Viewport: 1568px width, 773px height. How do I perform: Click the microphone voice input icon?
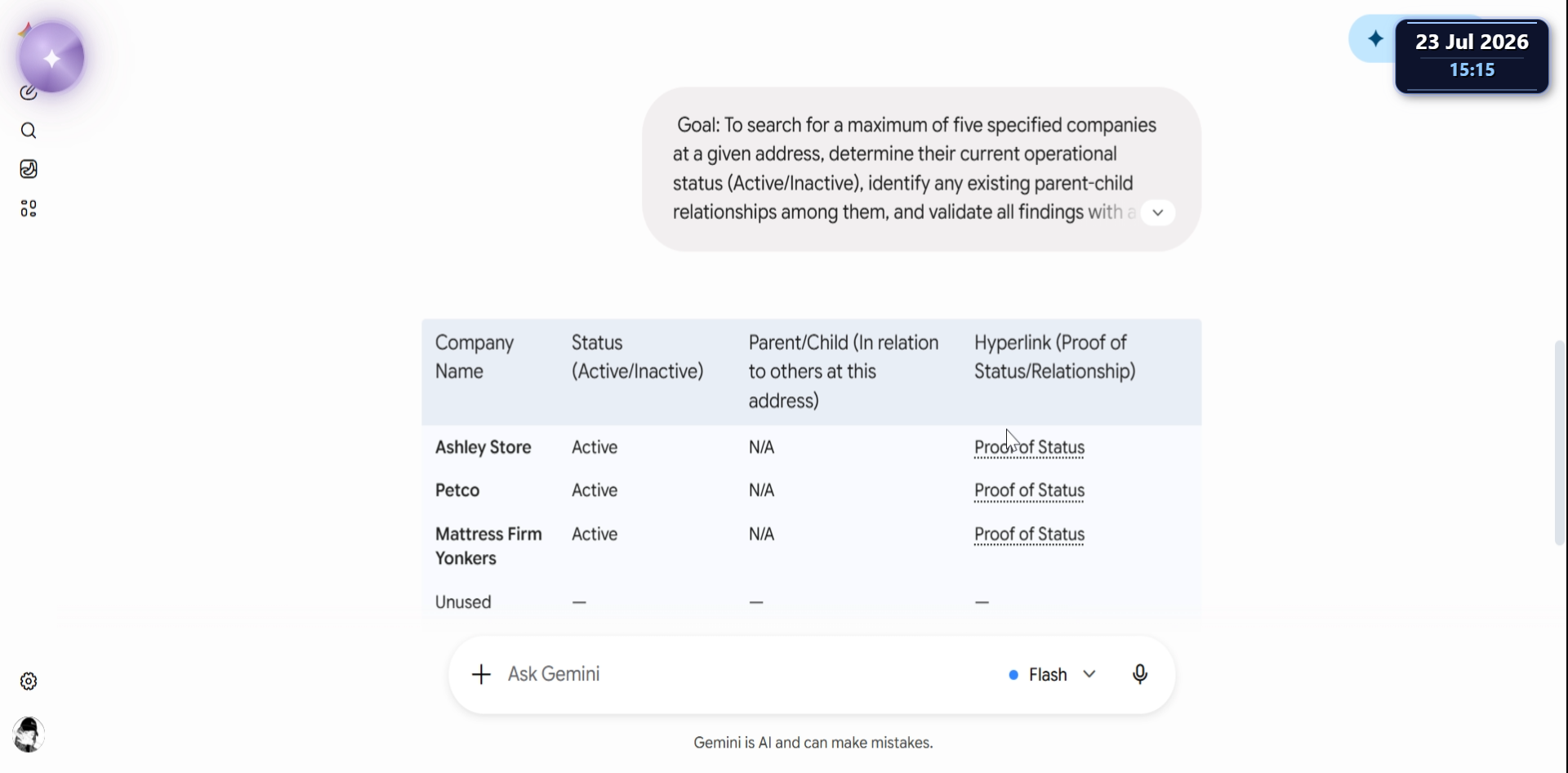pos(1140,674)
